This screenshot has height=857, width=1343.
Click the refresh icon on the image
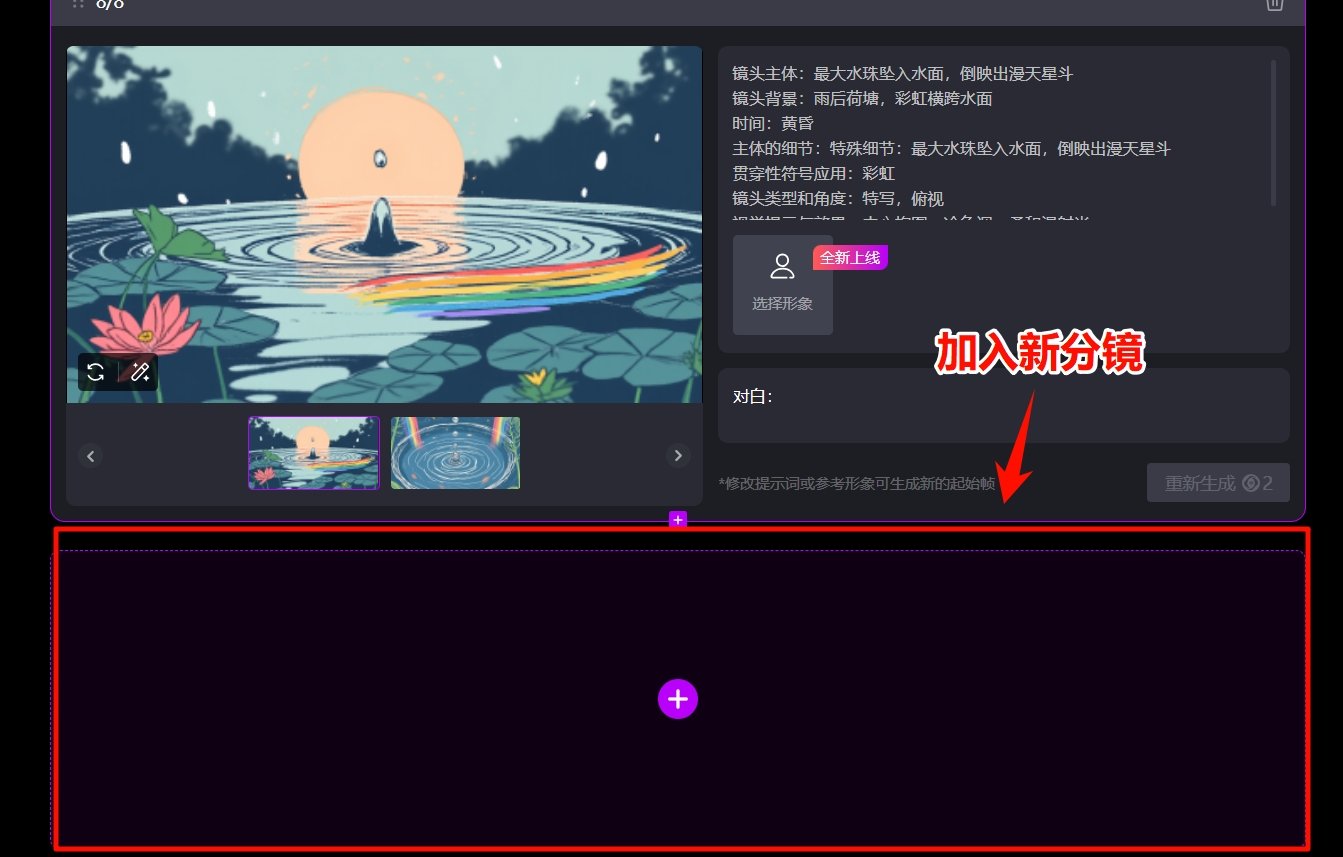click(96, 372)
